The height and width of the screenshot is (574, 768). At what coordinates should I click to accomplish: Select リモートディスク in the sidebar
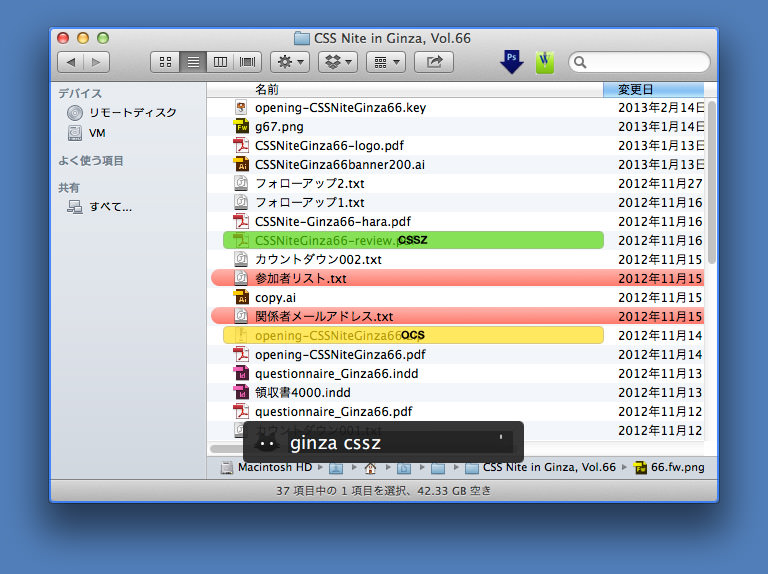(x=121, y=113)
